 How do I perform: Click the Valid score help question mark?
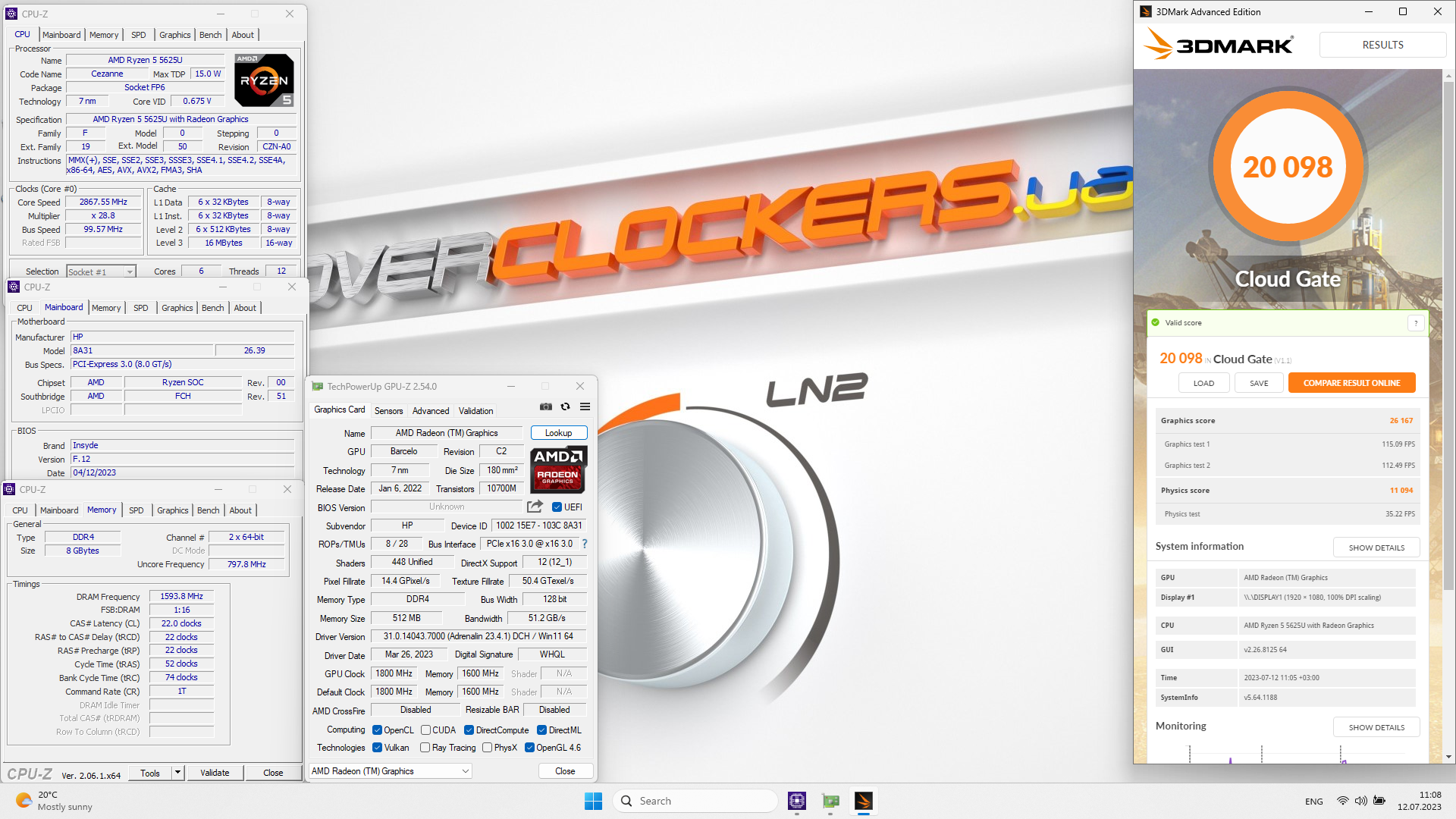click(1415, 323)
